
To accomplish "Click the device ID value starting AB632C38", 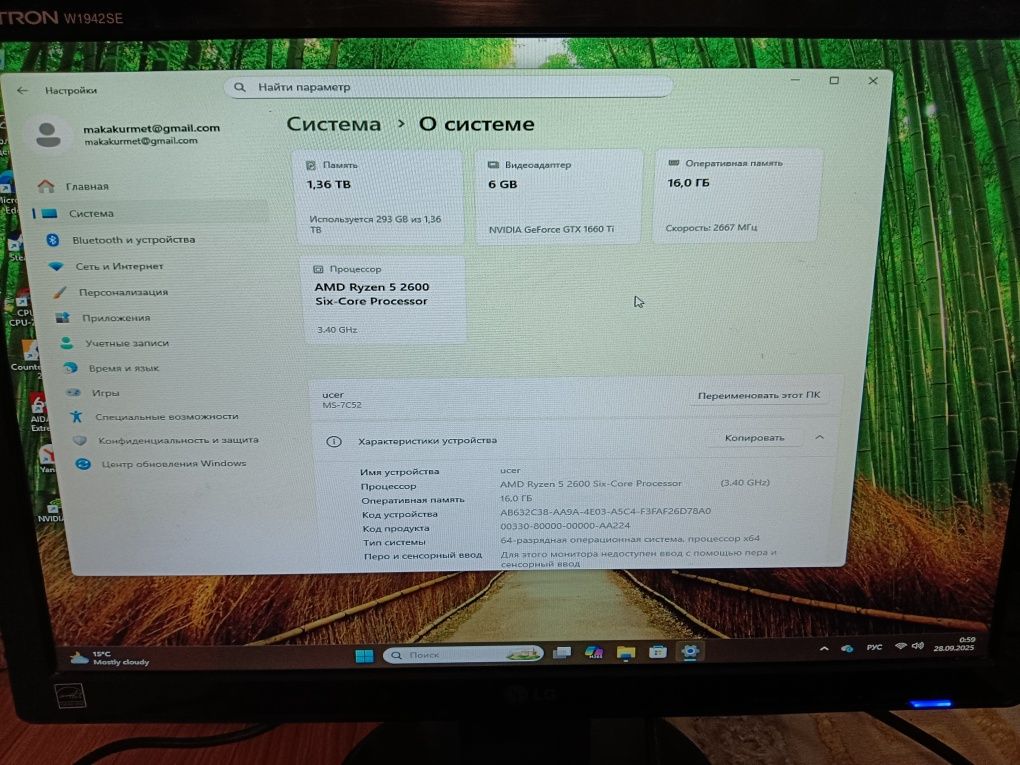I will point(606,511).
